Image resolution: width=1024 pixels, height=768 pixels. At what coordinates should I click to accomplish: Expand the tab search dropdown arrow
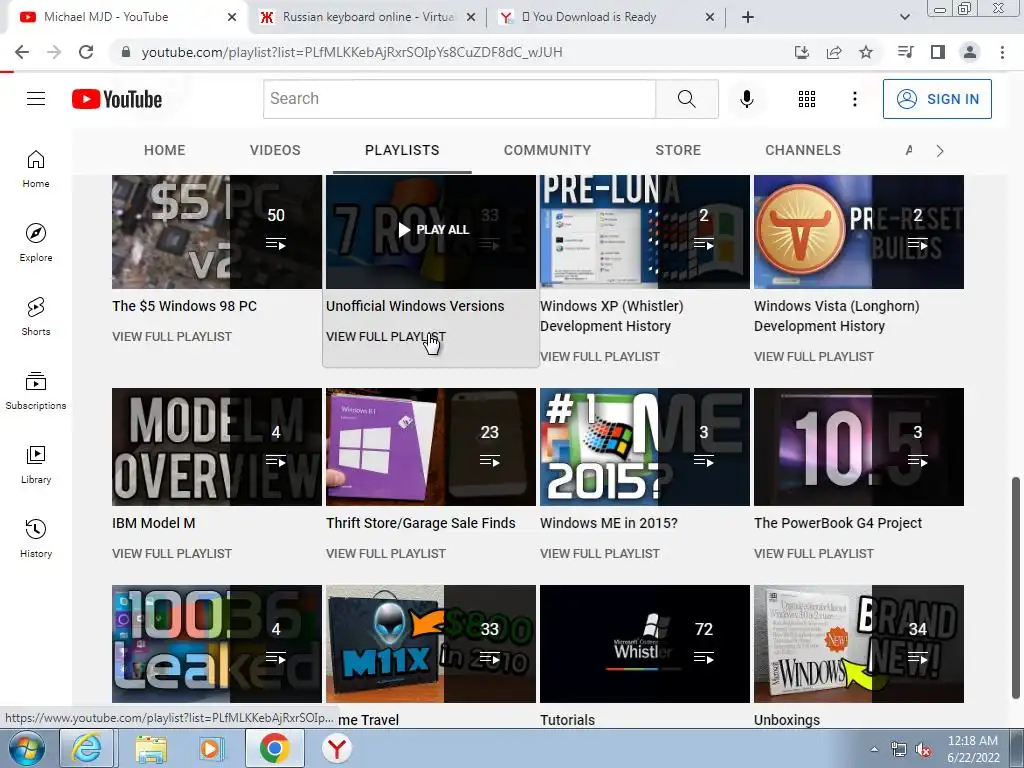[904, 17]
